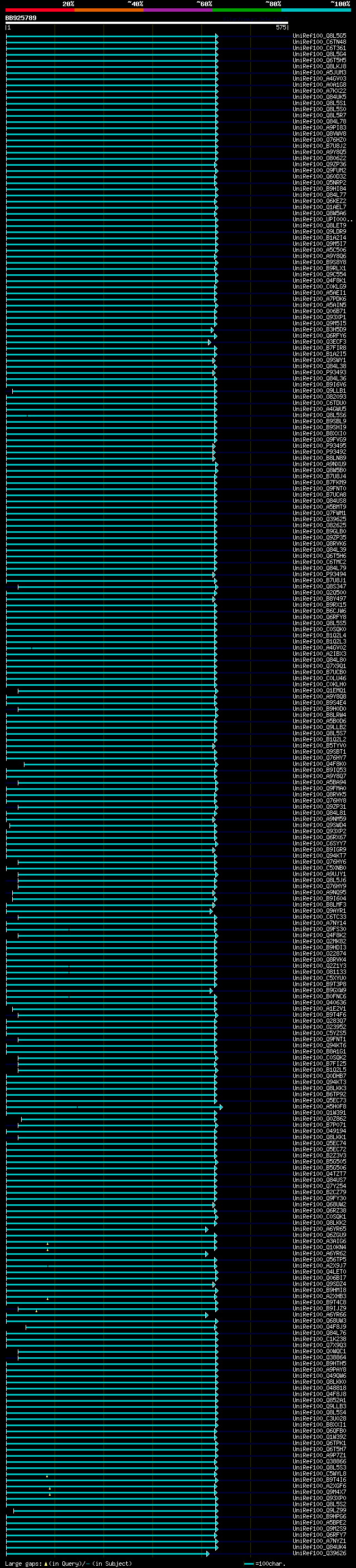The width and height of the screenshot is (356, 1568).
Task: Open hit UniRef100_C6TN48
Action: (319, 42)
